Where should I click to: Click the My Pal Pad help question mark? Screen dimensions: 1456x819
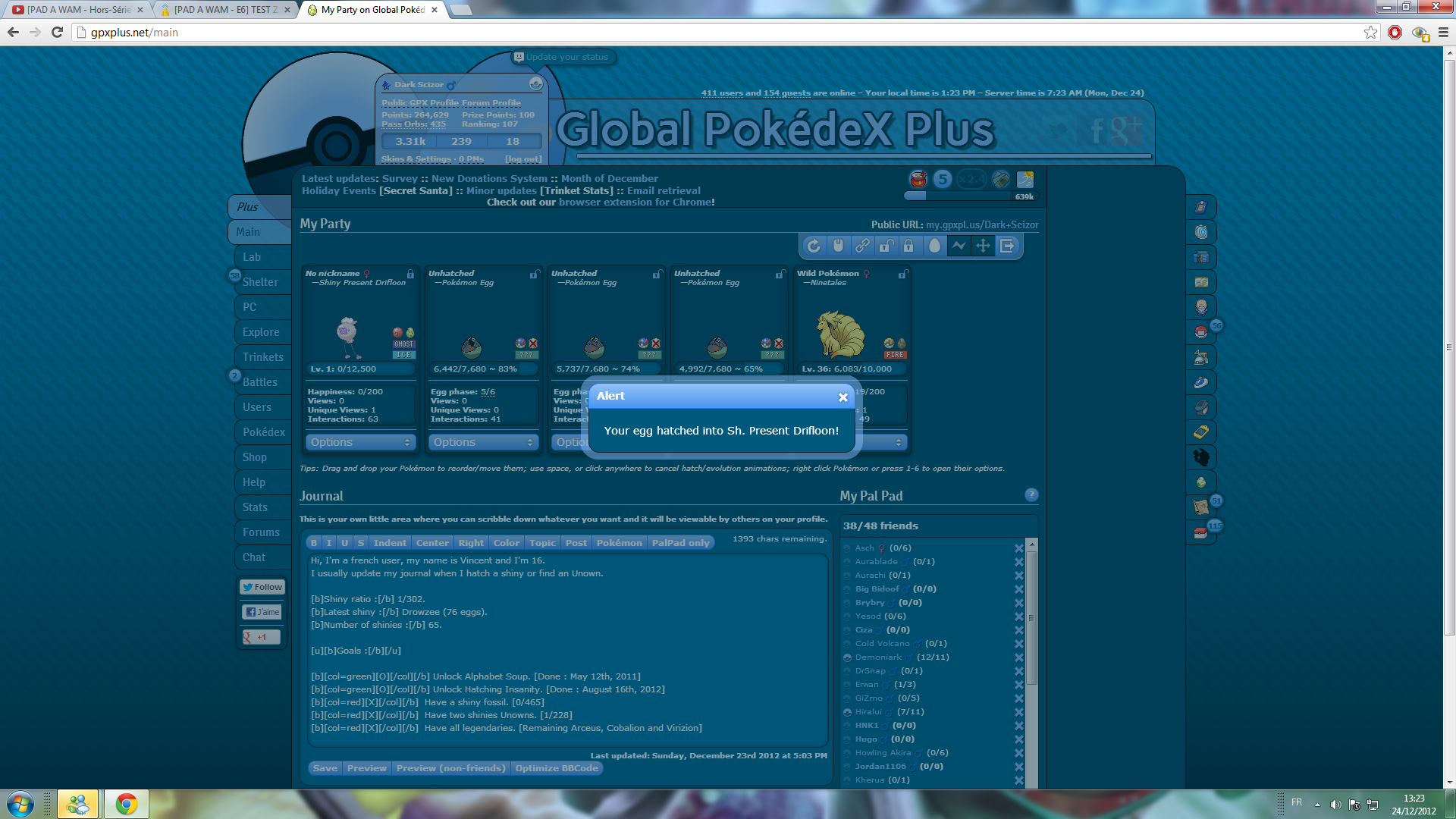click(x=1031, y=495)
